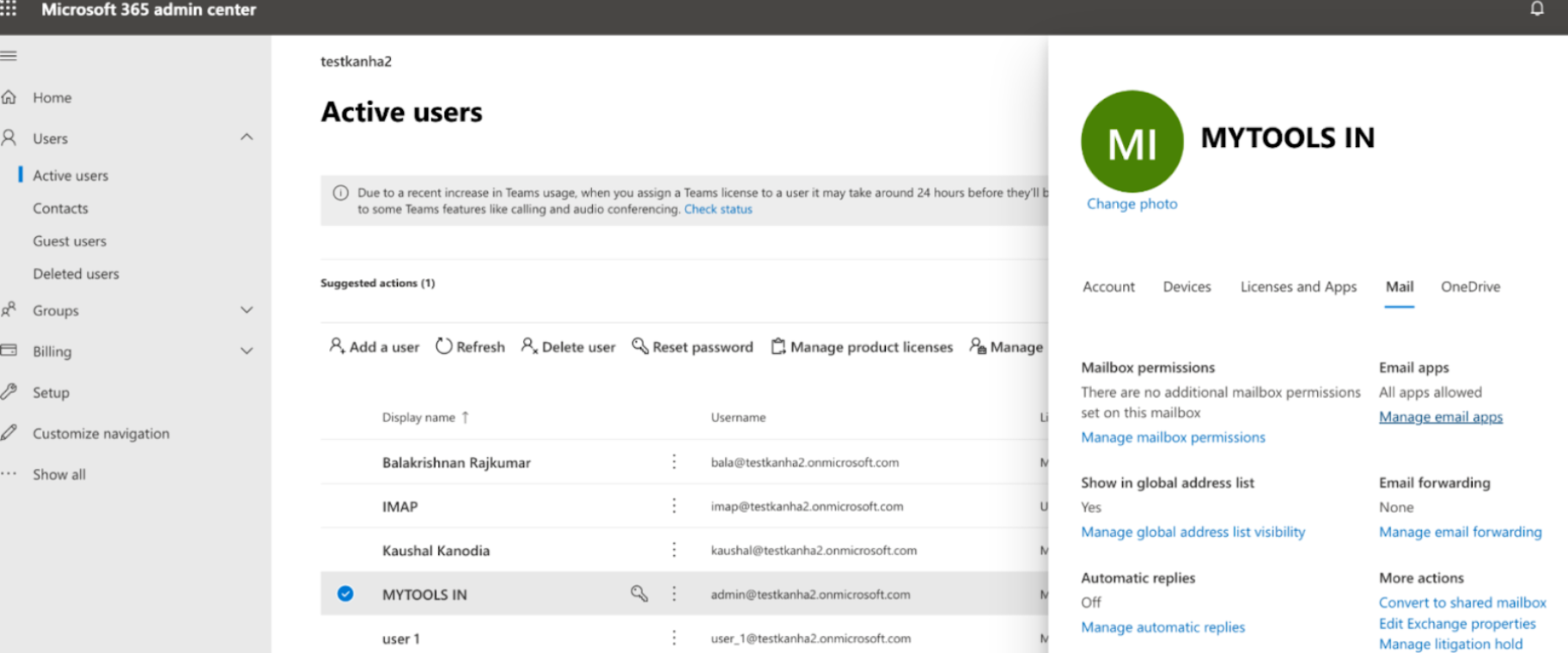Click the Customize navigation pencil icon
This screenshot has height=653, width=1568.
coord(9,433)
